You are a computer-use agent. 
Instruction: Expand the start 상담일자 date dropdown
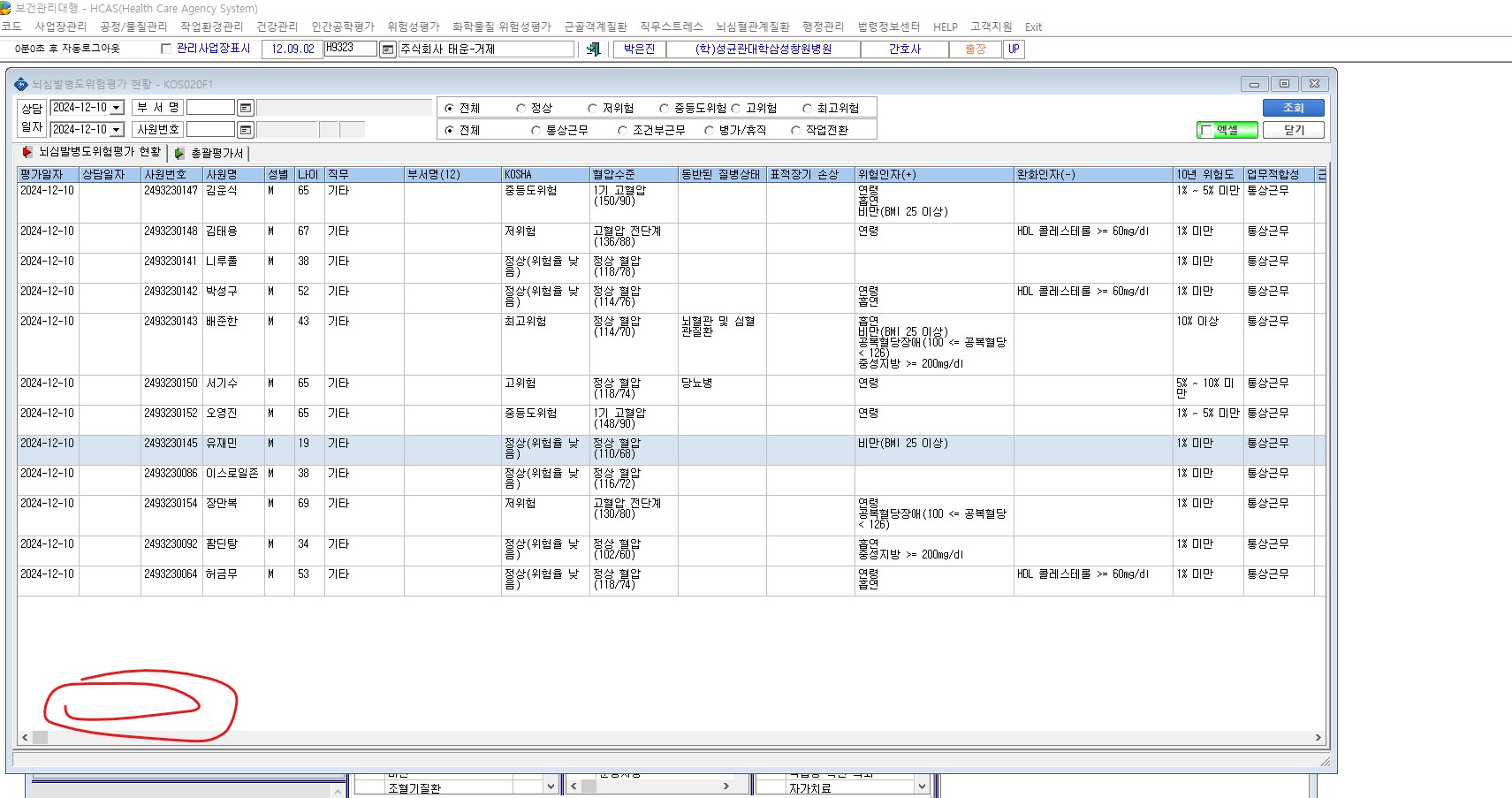[116, 108]
